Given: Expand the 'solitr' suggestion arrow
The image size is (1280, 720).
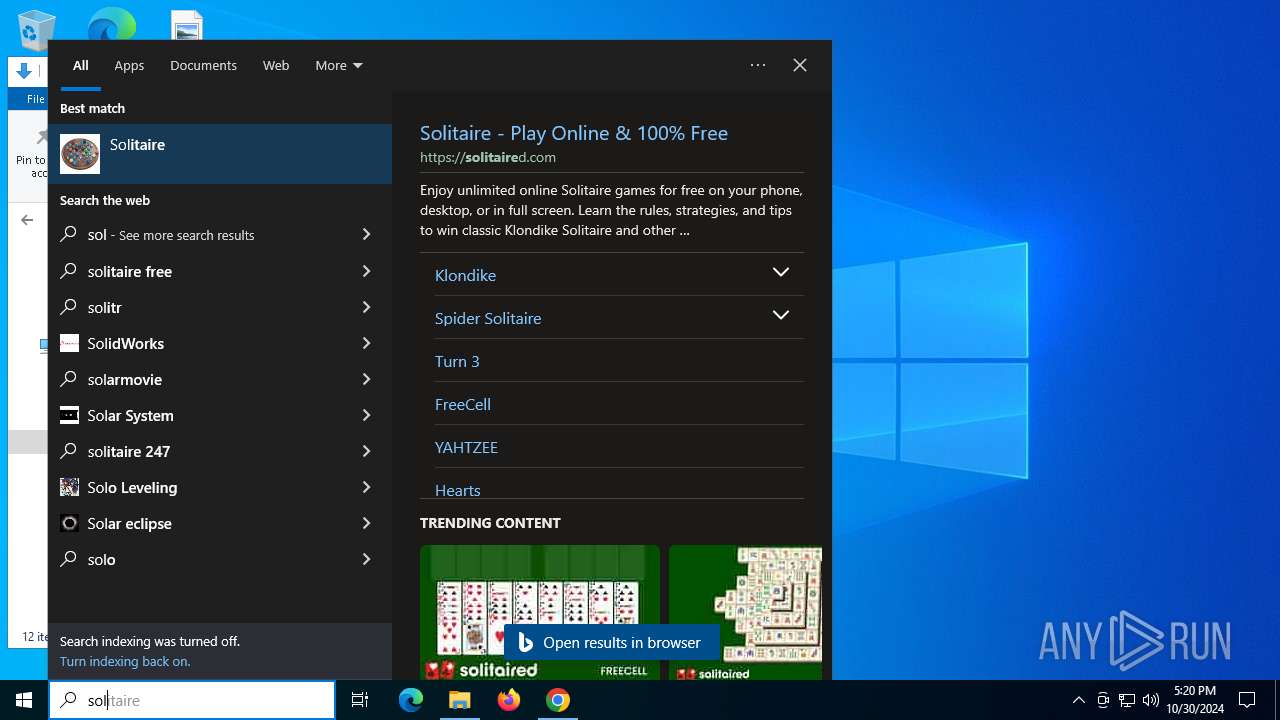Looking at the screenshot, I should 366,307.
